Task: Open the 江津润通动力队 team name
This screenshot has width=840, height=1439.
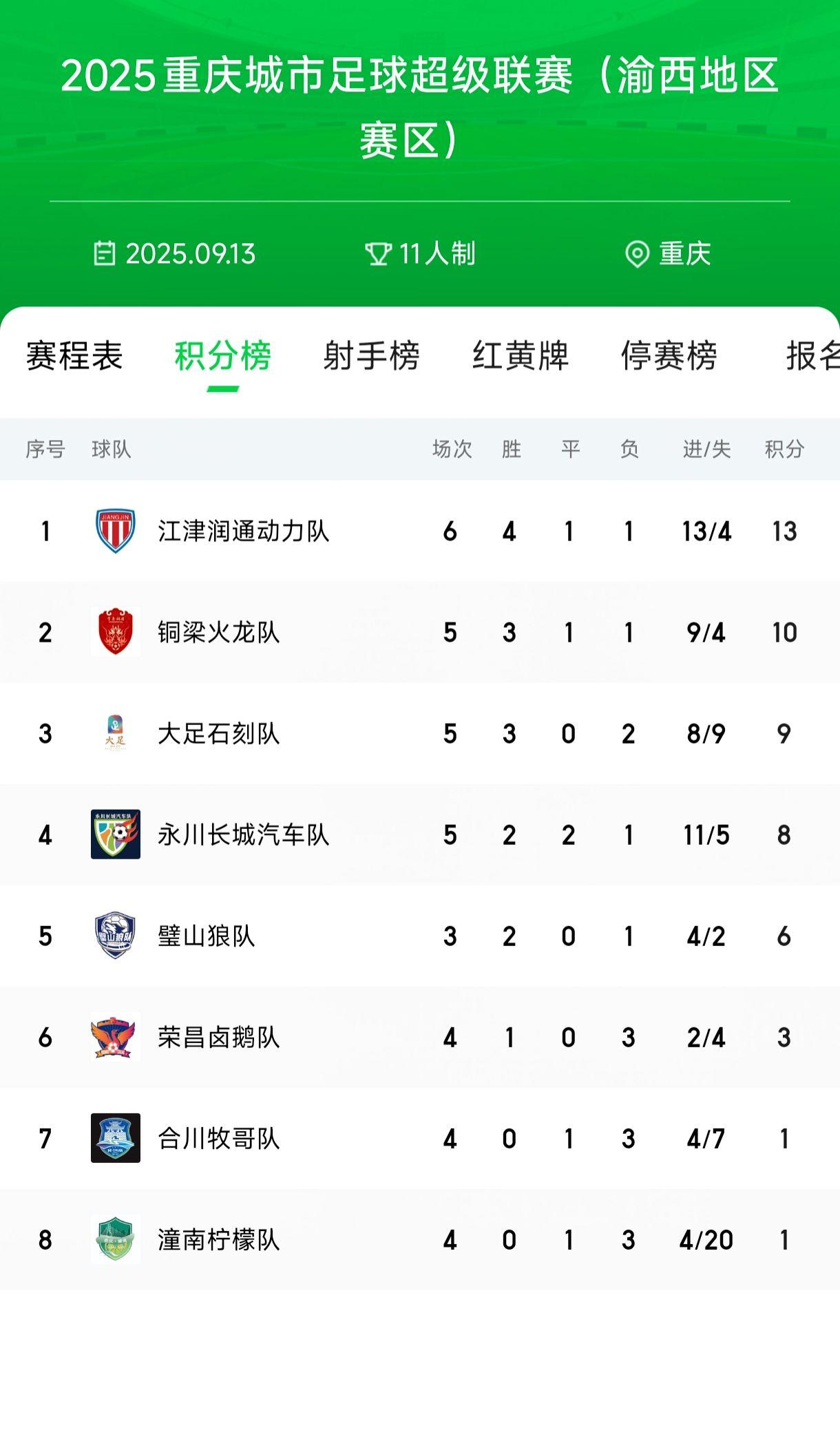Action: click(244, 531)
